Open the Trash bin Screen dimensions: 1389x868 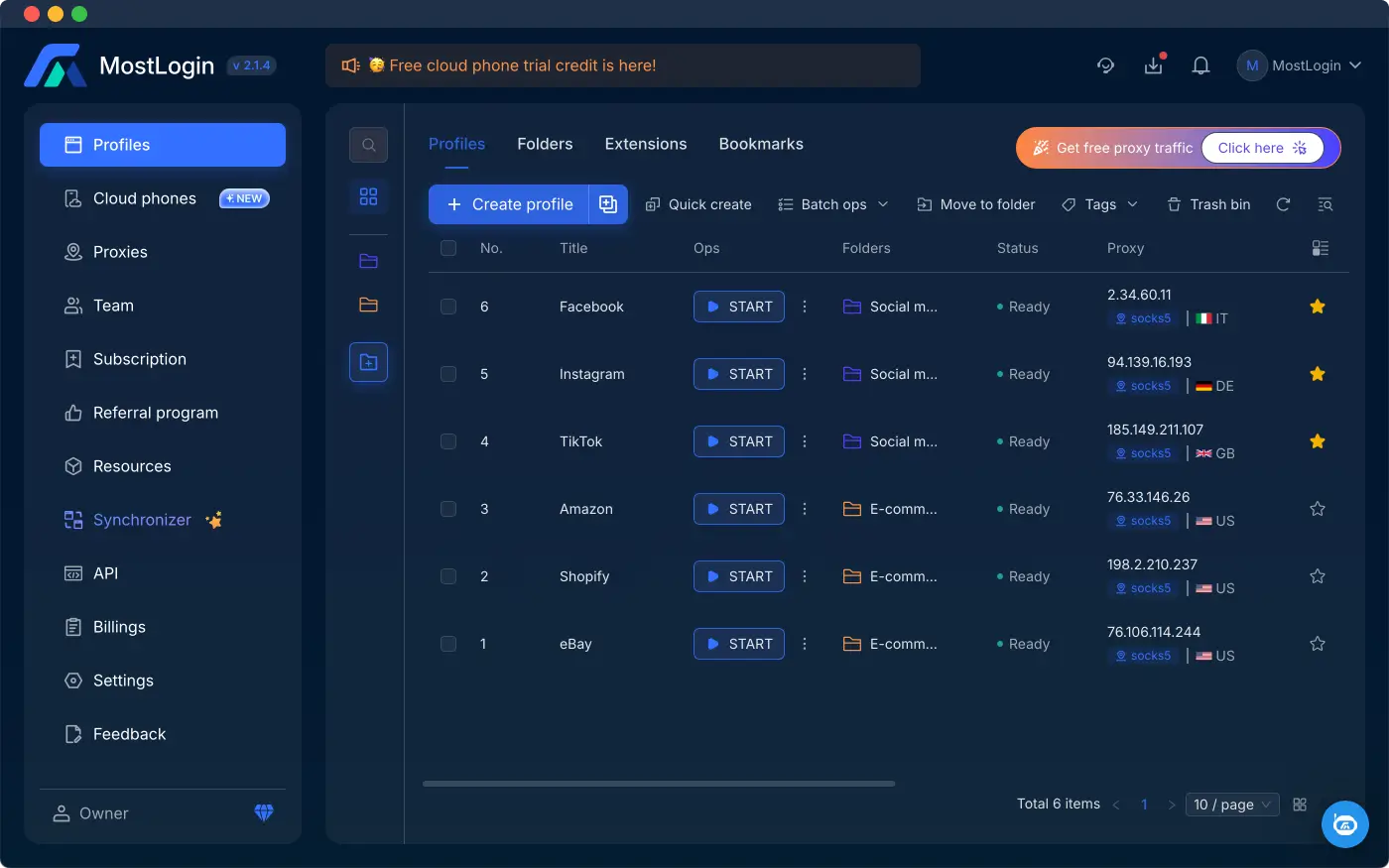coord(1208,204)
